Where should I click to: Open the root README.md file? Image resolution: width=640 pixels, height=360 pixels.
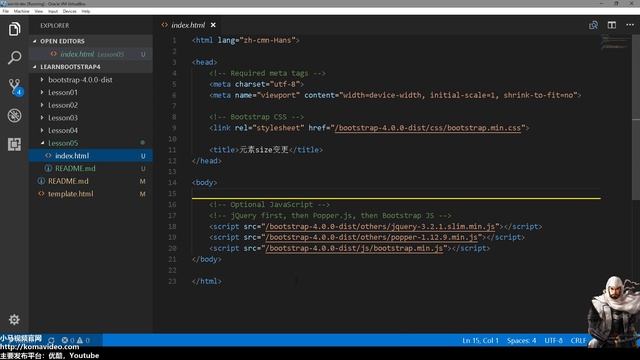click(91, 181)
